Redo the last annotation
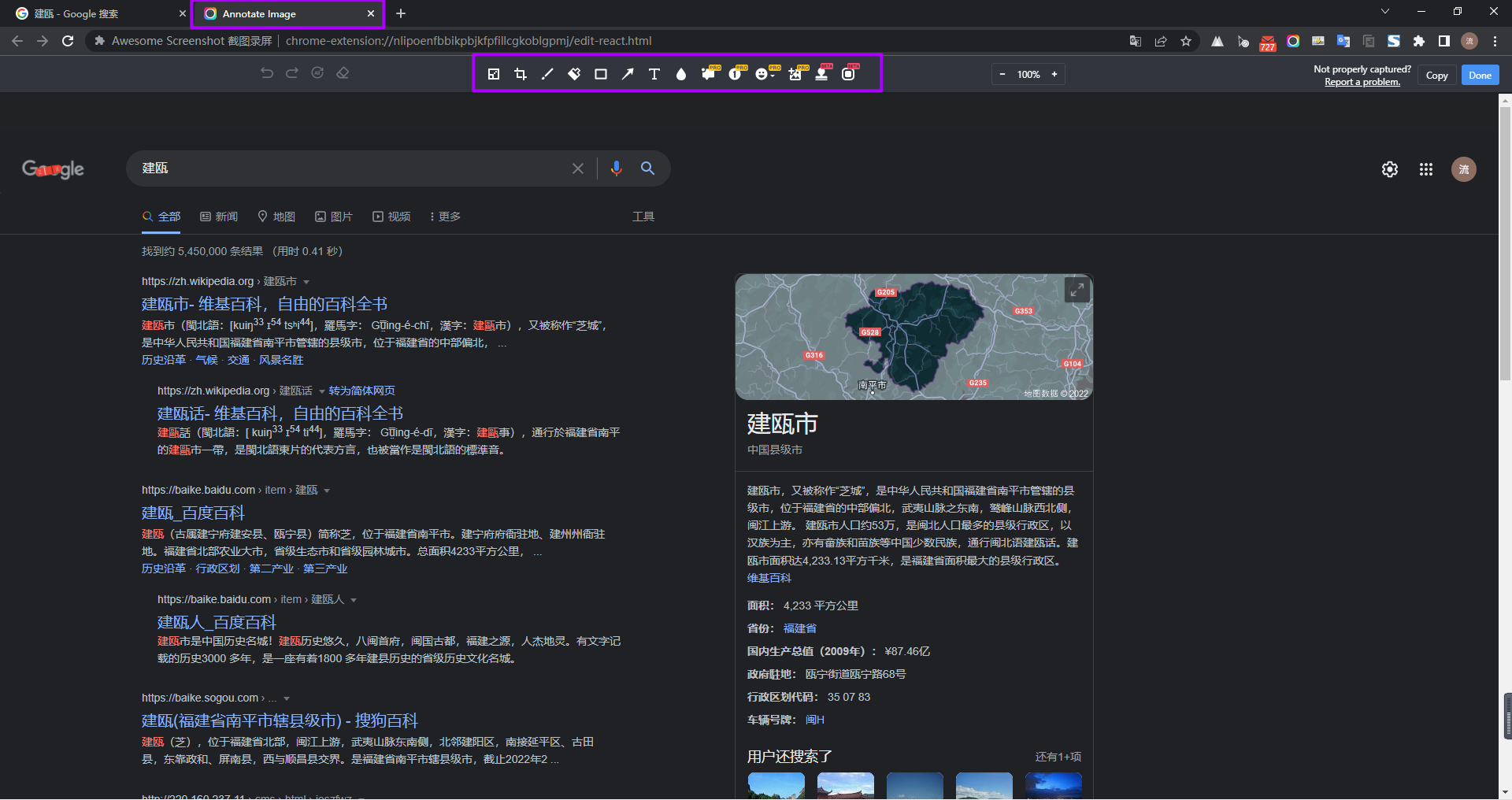The image size is (1512, 800). (292, 72)
